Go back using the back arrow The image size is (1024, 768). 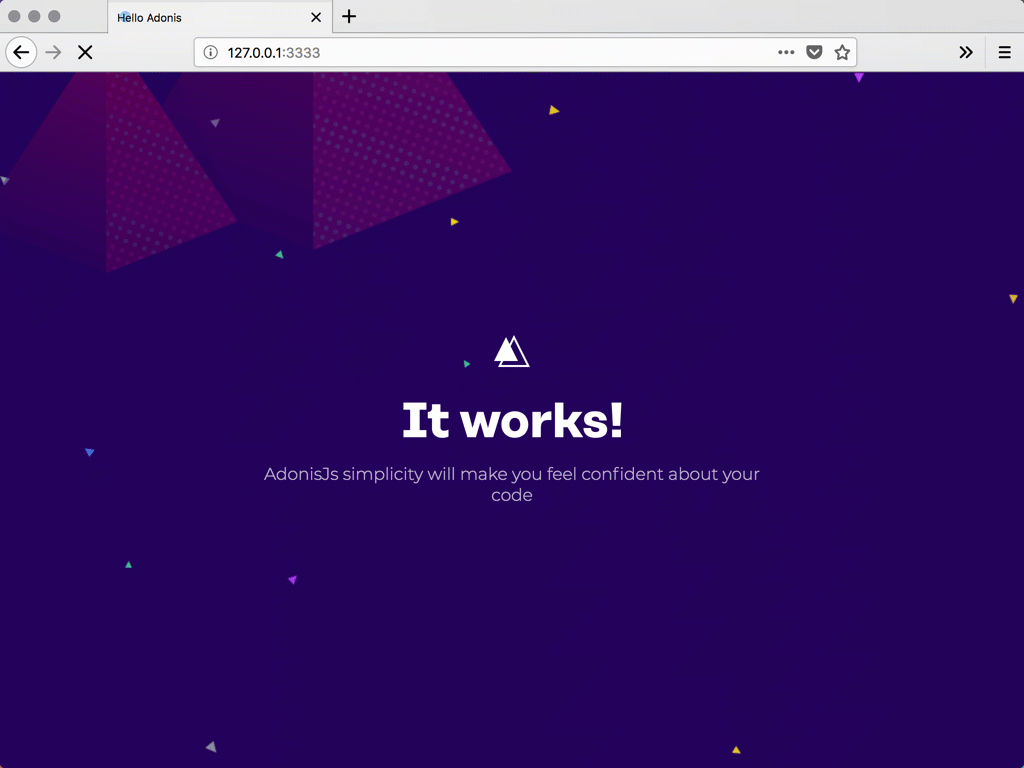tap(21, 52)
